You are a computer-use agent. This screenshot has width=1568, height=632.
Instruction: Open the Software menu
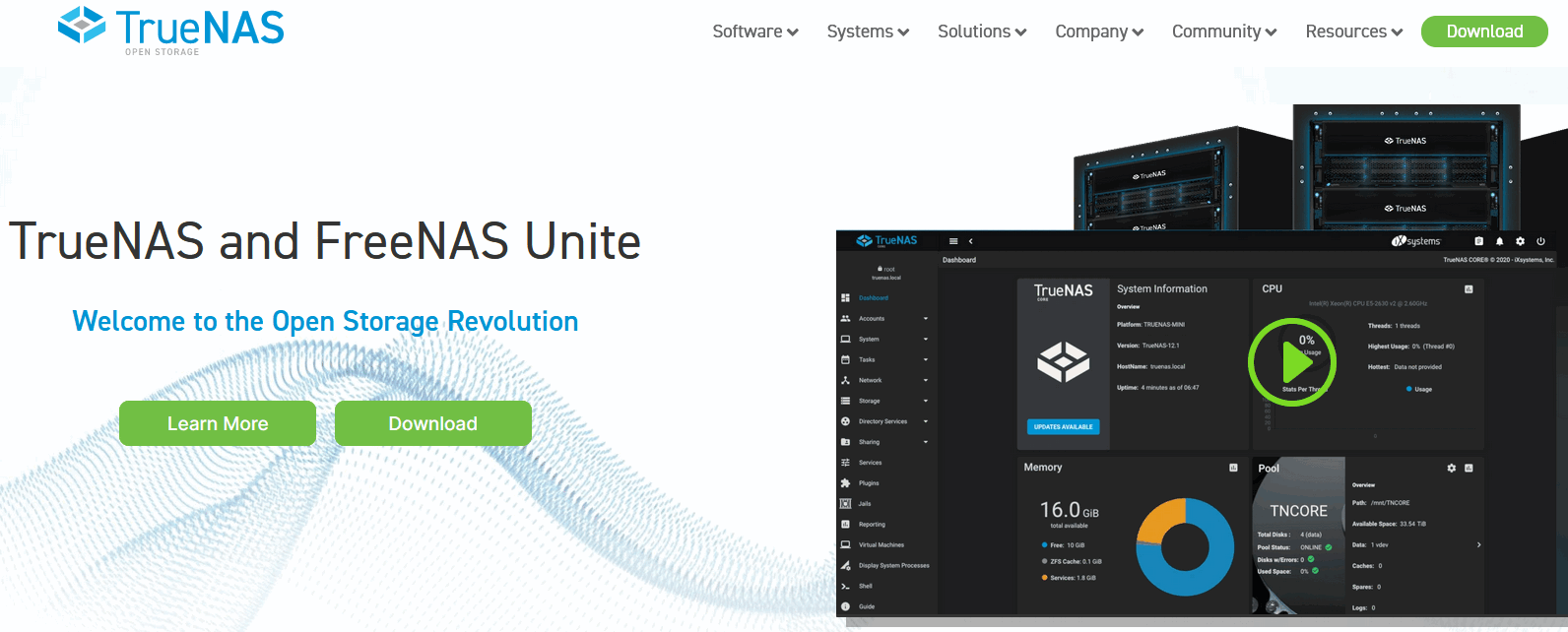click(755, 32)
